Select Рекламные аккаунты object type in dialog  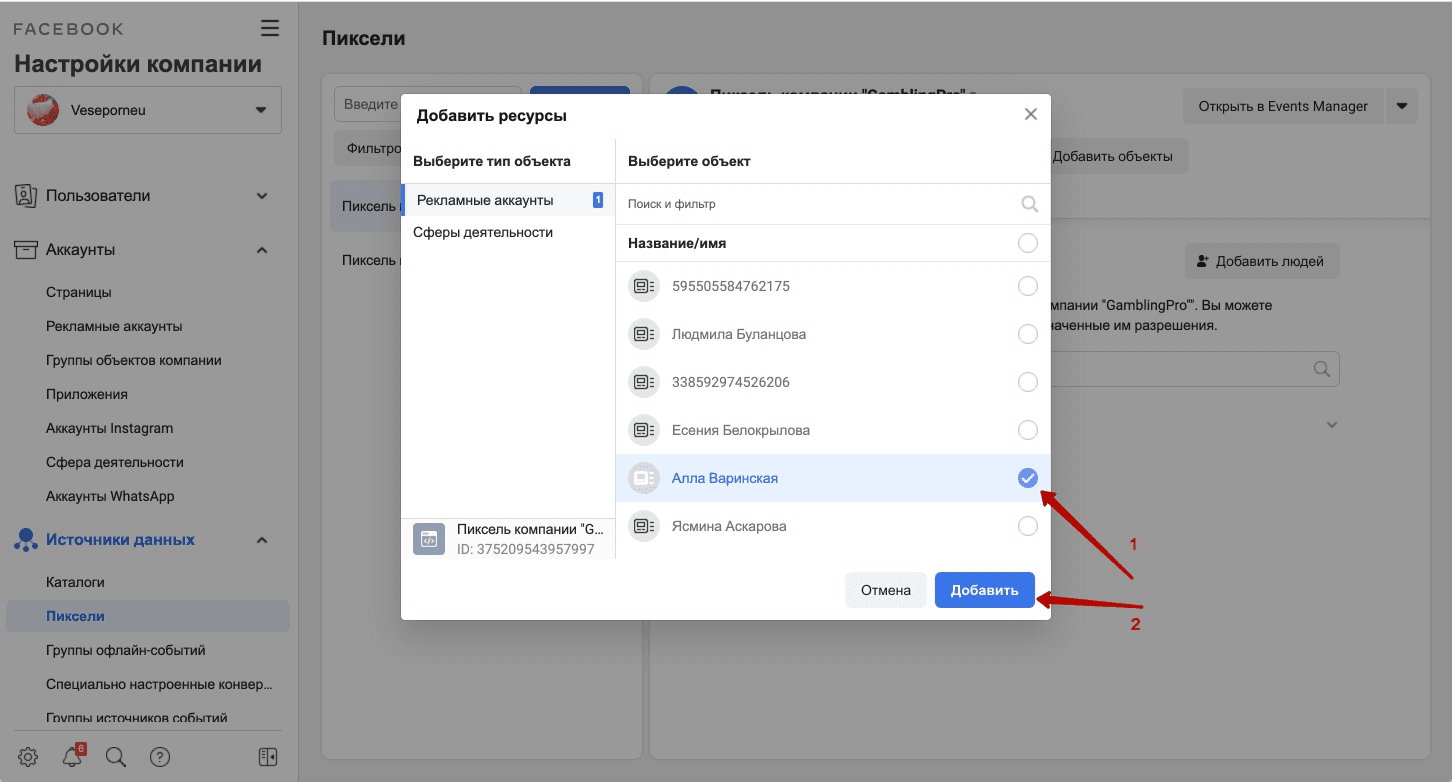(x=508, y=200)
